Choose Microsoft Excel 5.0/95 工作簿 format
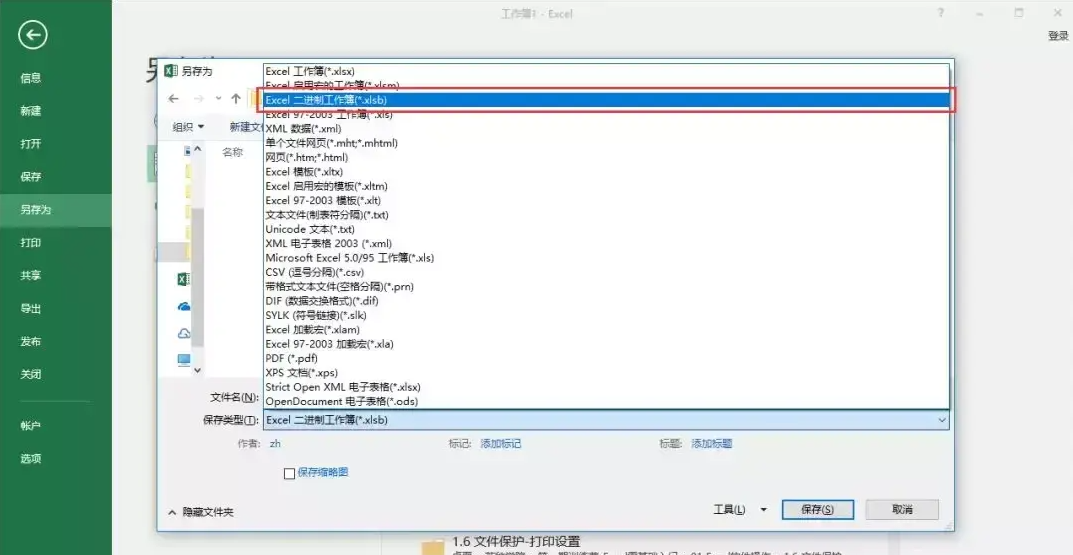 [x=606, y=258]
